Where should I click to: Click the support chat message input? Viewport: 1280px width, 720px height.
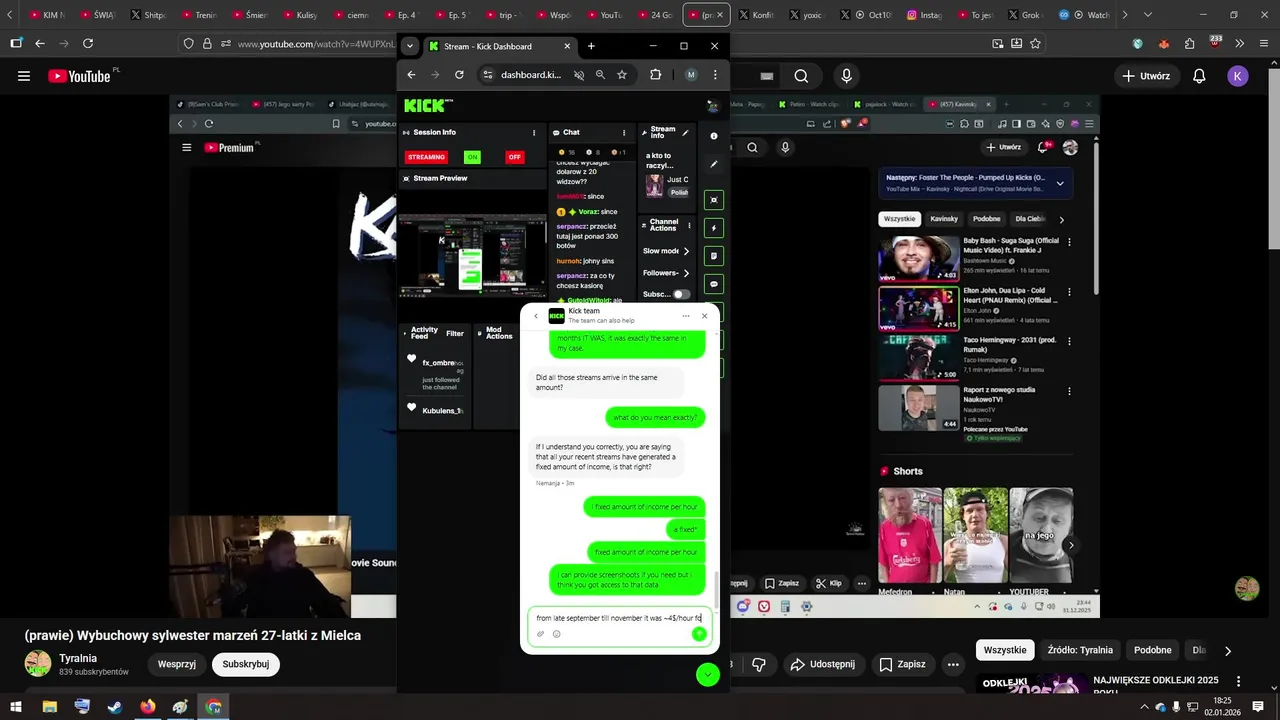pos(619,618)
